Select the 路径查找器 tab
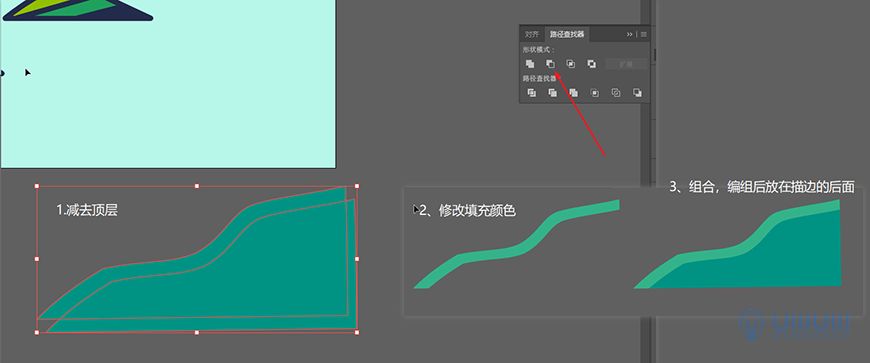This screenshot has width=870, height=363. (566, 34)
